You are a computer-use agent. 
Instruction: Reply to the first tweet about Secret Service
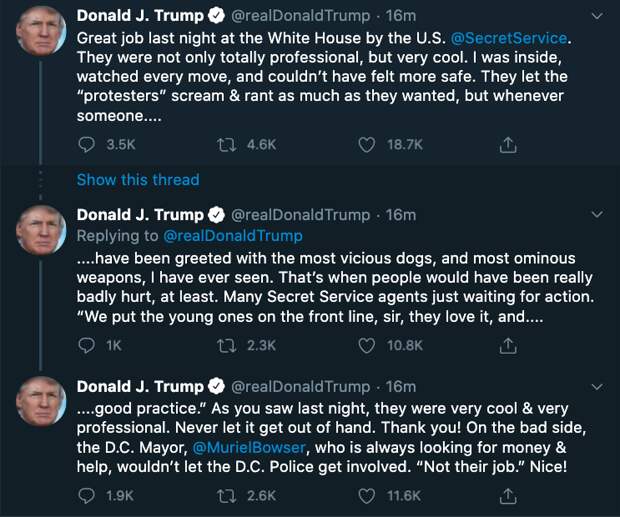point(87,145)
